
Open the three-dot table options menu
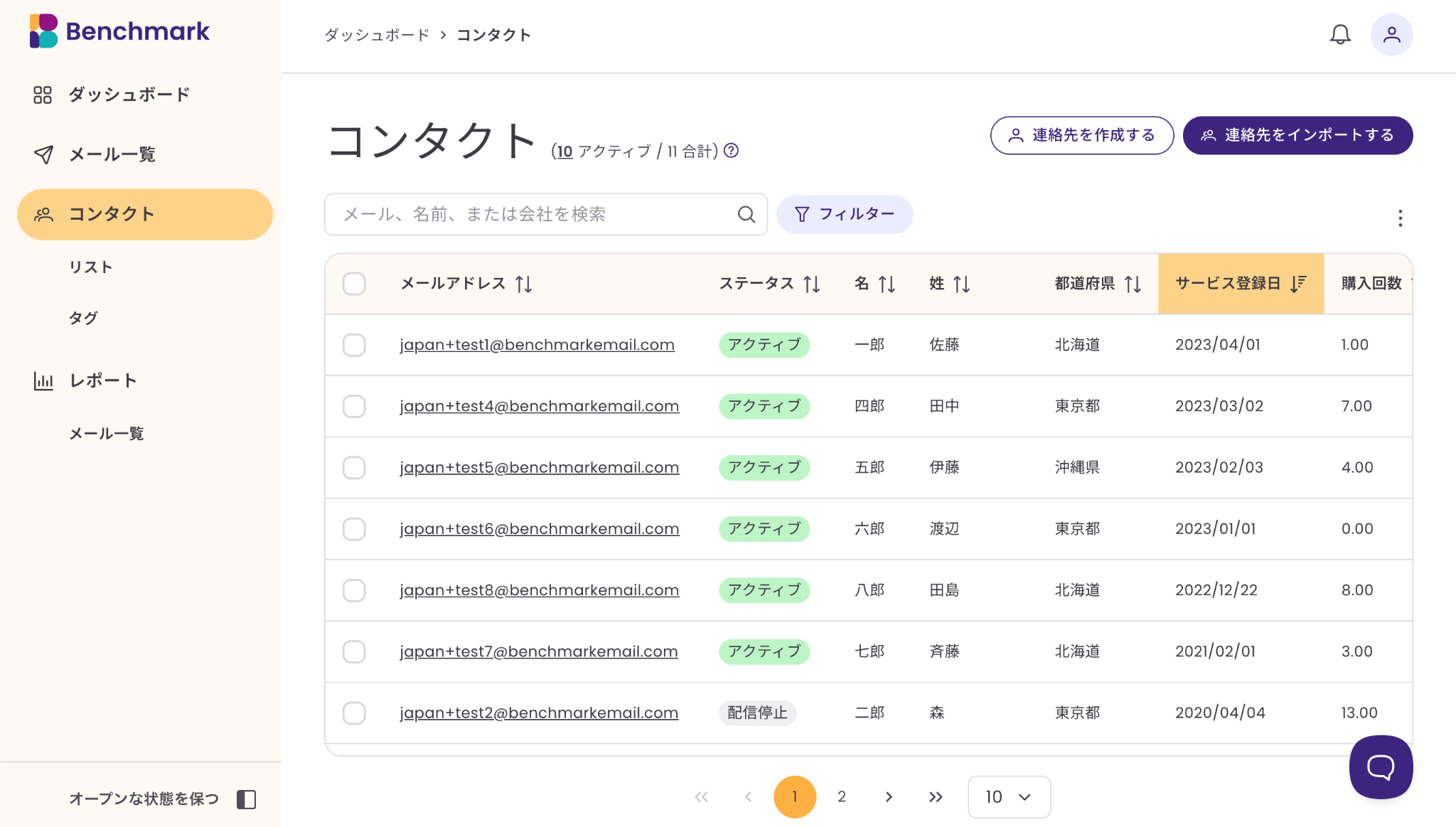click(x=1400, y=218)
